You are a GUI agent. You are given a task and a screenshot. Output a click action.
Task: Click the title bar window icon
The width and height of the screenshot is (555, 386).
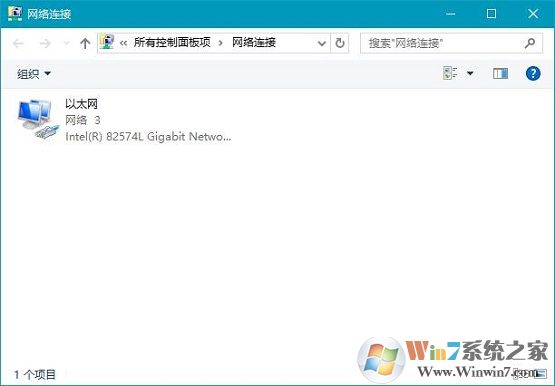point(15,13)
